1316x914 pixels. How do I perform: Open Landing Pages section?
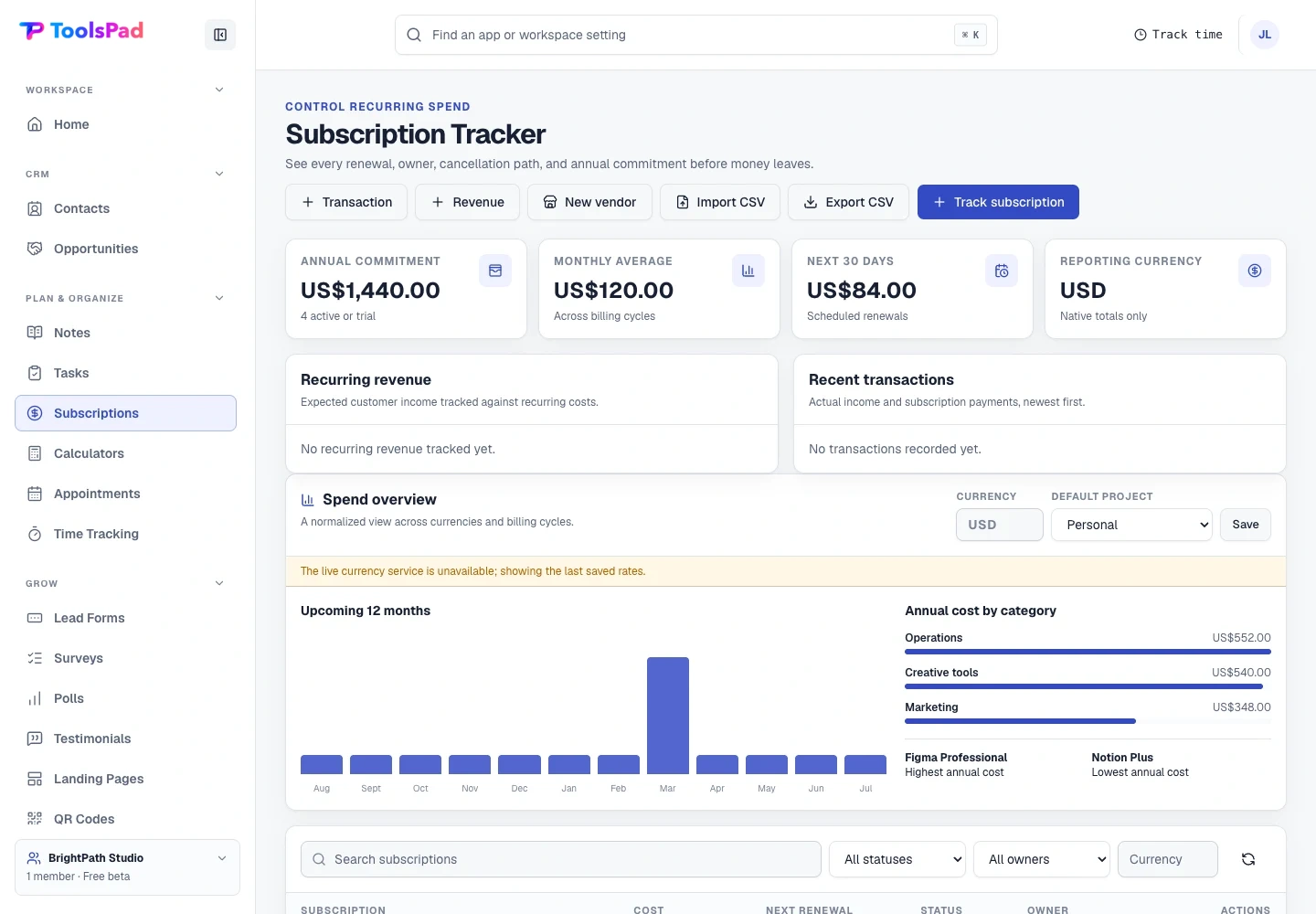(126, 779)
